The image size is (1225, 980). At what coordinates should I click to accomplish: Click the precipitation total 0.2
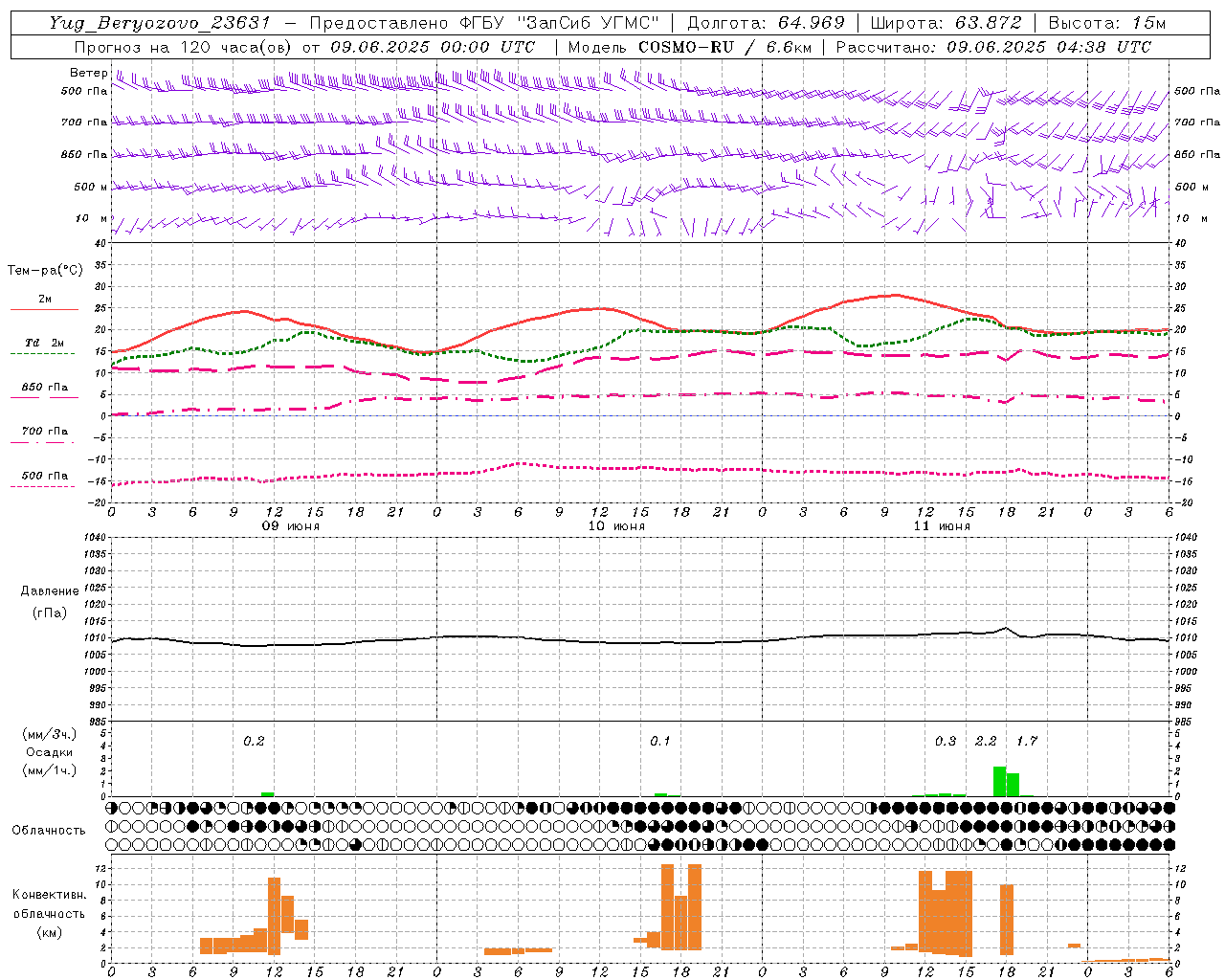(x=254, y=742)
